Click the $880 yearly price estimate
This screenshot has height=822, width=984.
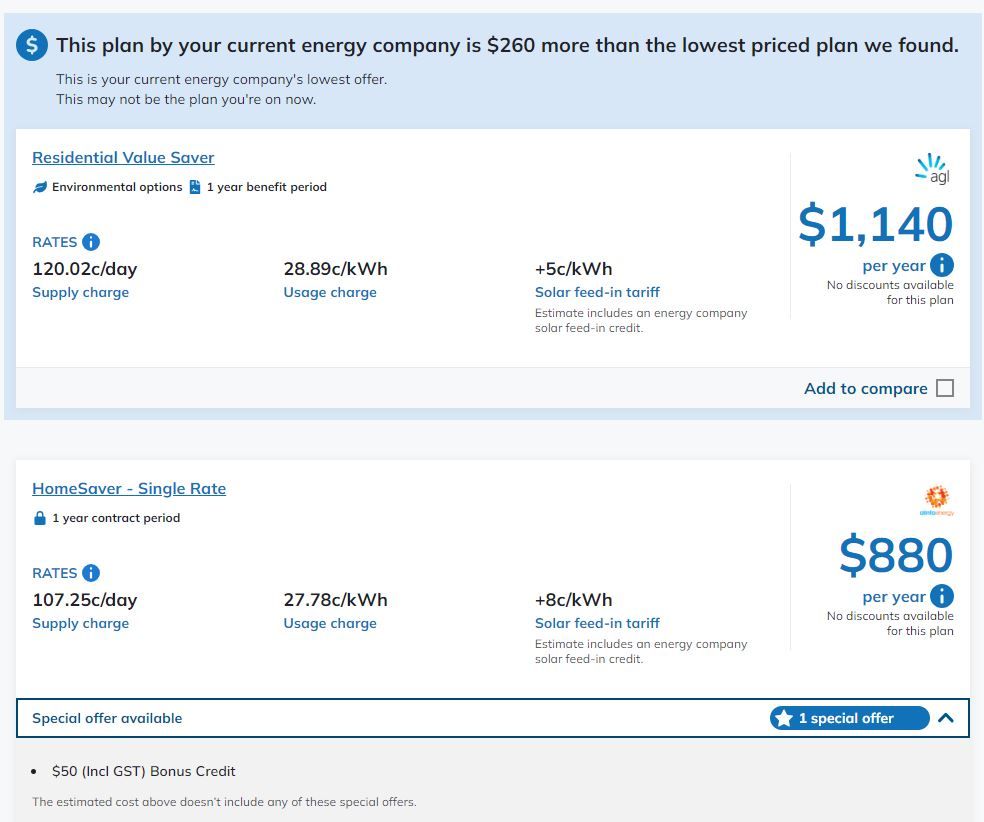pos(896,555)
